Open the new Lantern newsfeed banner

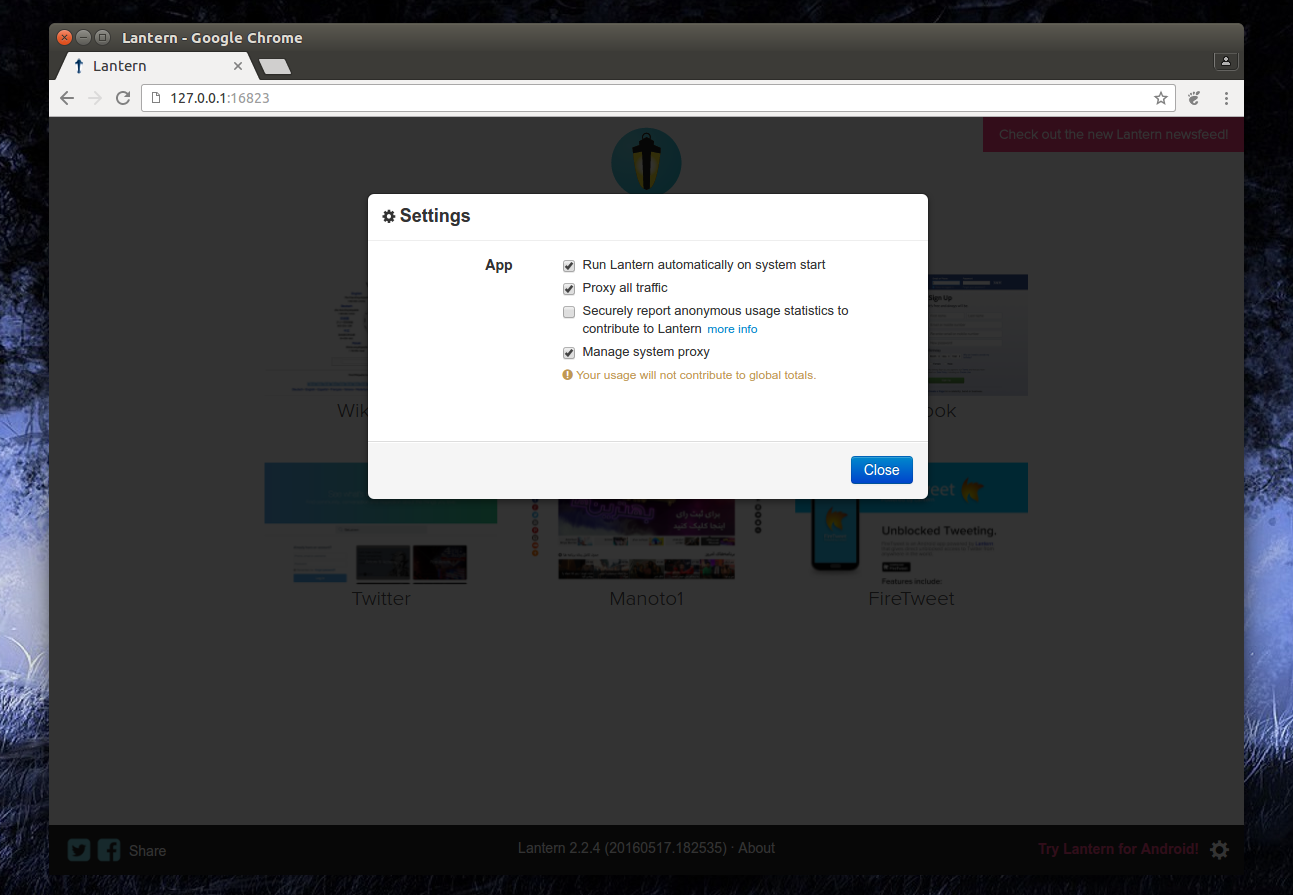click(1113, 134)
